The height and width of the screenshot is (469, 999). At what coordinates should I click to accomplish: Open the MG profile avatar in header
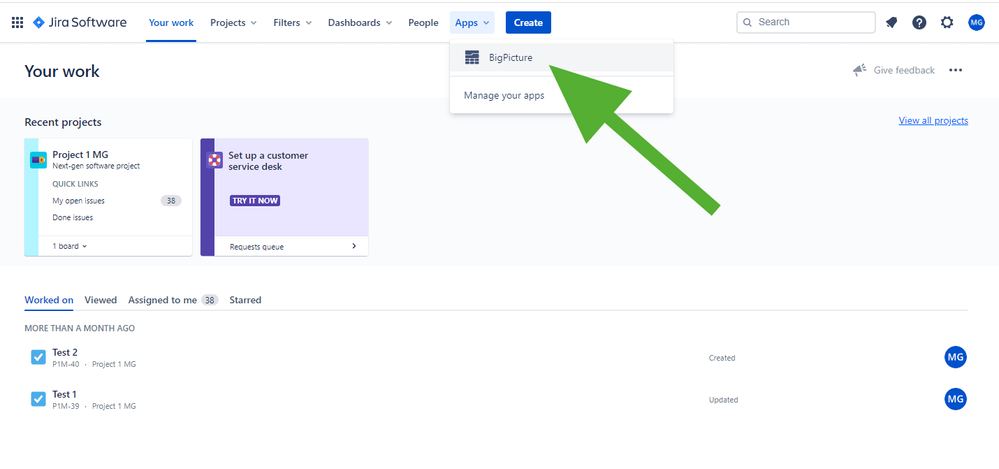pos(976,22)
